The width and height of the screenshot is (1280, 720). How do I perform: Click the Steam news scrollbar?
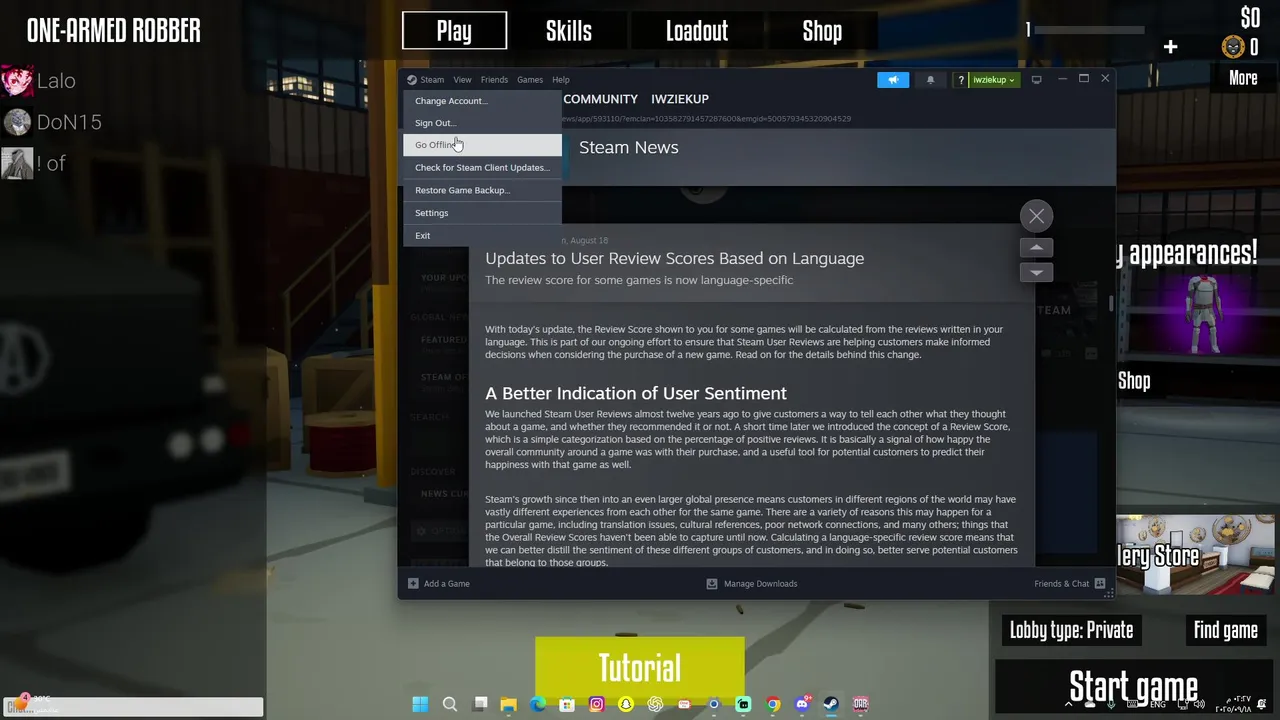[1111, 303]
